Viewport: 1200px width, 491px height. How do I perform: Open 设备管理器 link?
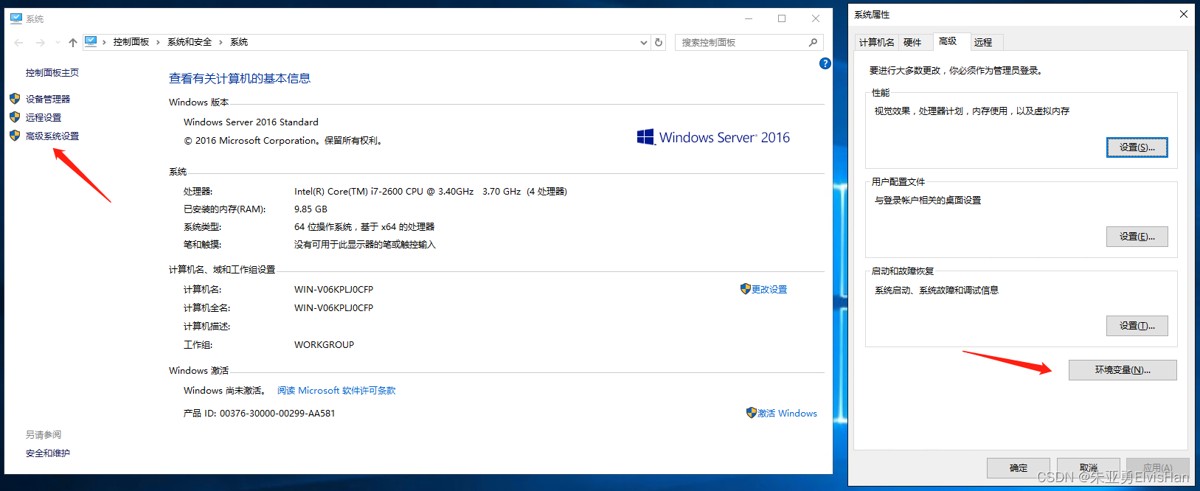tap(48, 99)
